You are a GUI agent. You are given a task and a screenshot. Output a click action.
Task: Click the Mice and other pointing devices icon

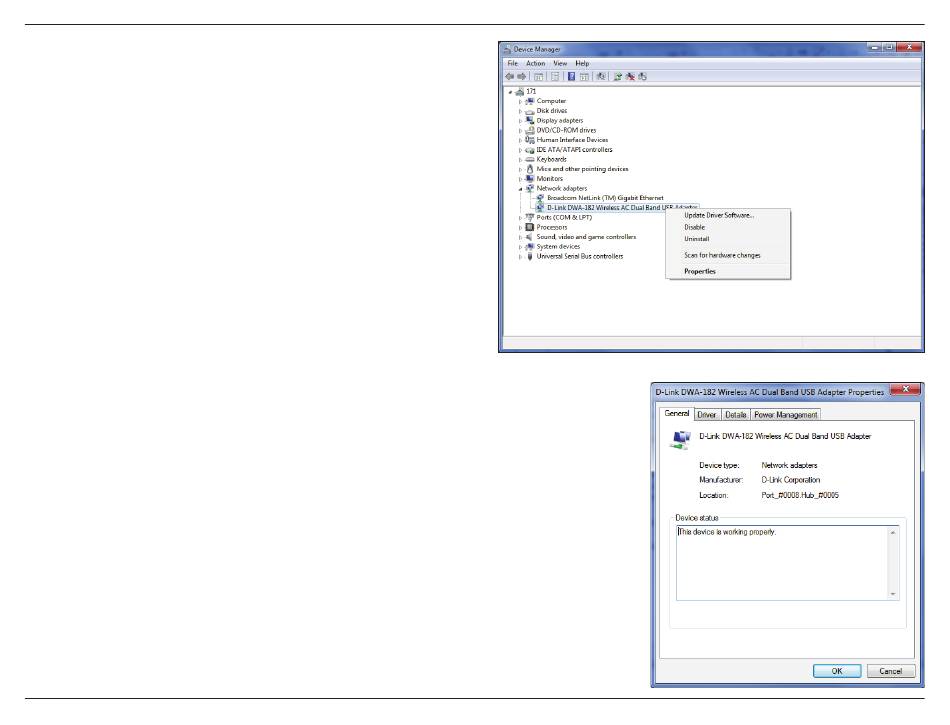530,169
